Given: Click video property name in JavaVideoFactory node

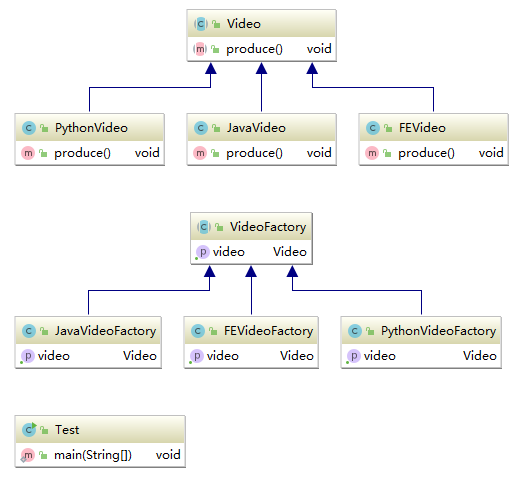Looking at the screenshot, I should (54, 356).
